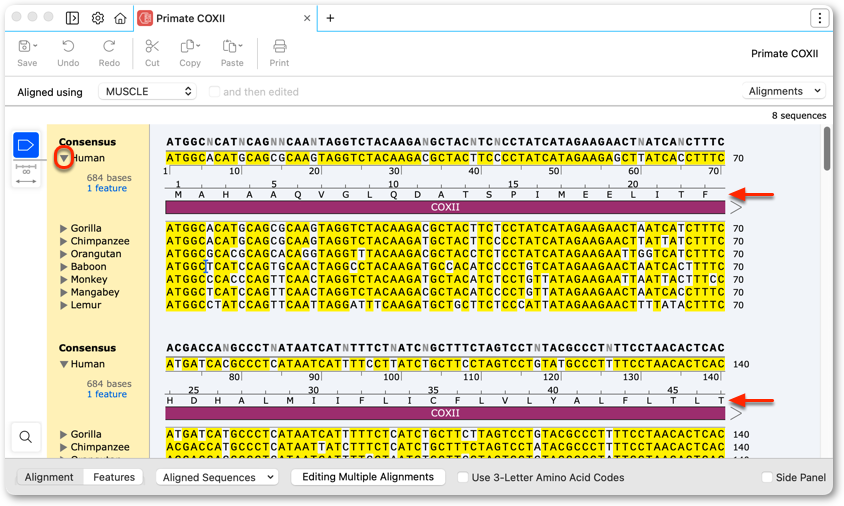Go to the home icon
Viewport: 844px width, 506px height.
pos(120,18)
